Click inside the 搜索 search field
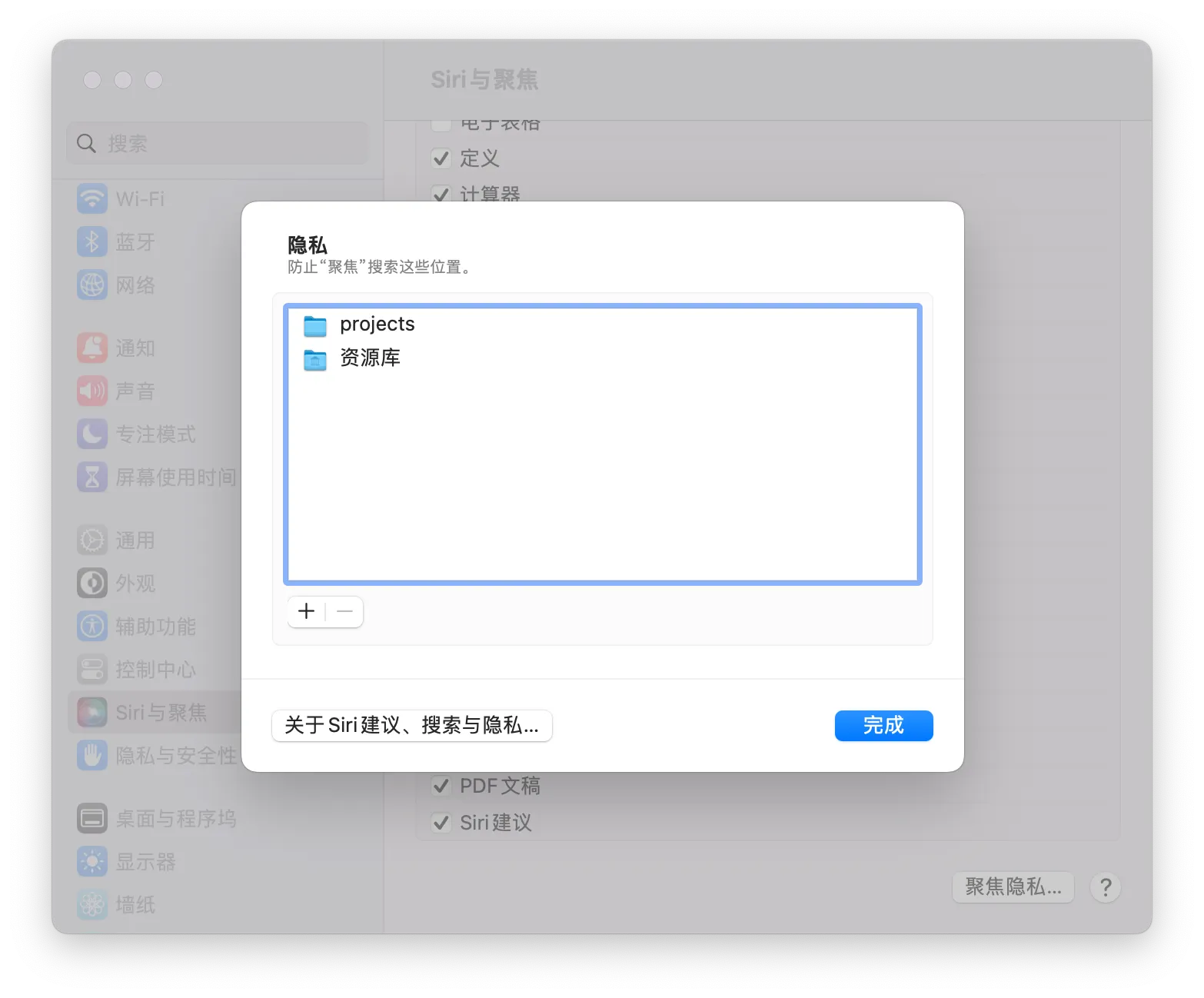Viewport: 1204px width, 998px height. coord(218,143)
